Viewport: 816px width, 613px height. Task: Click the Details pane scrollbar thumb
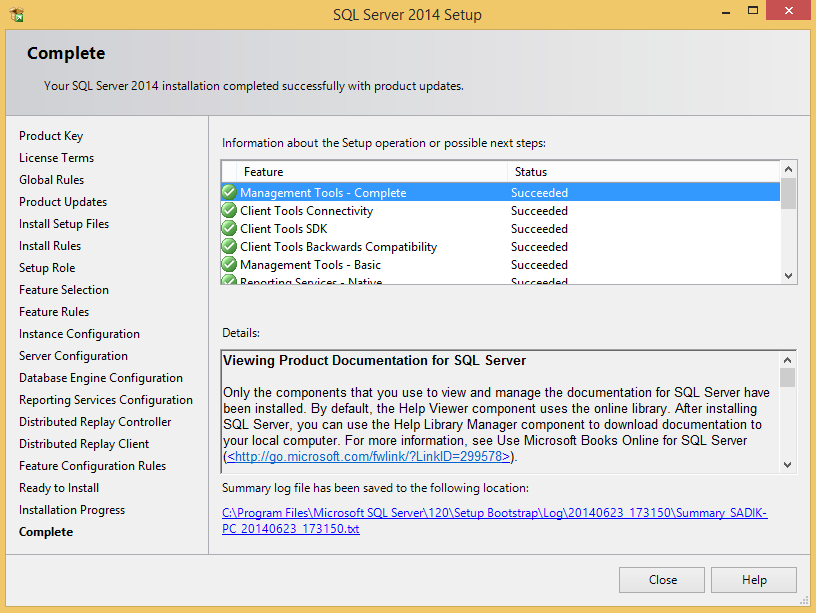(787, 378)
